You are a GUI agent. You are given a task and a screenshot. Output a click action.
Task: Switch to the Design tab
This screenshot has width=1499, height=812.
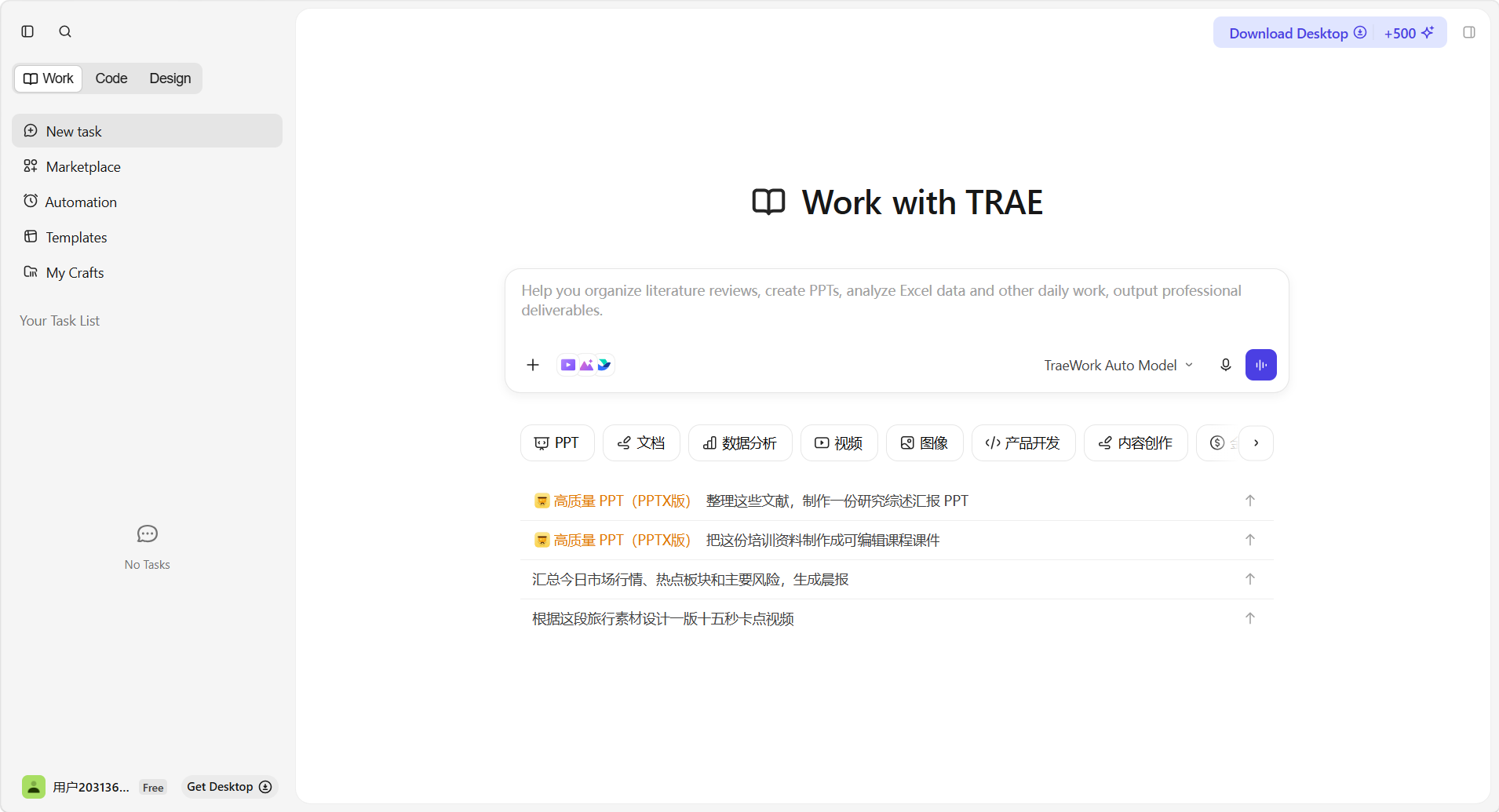point(170,78)
